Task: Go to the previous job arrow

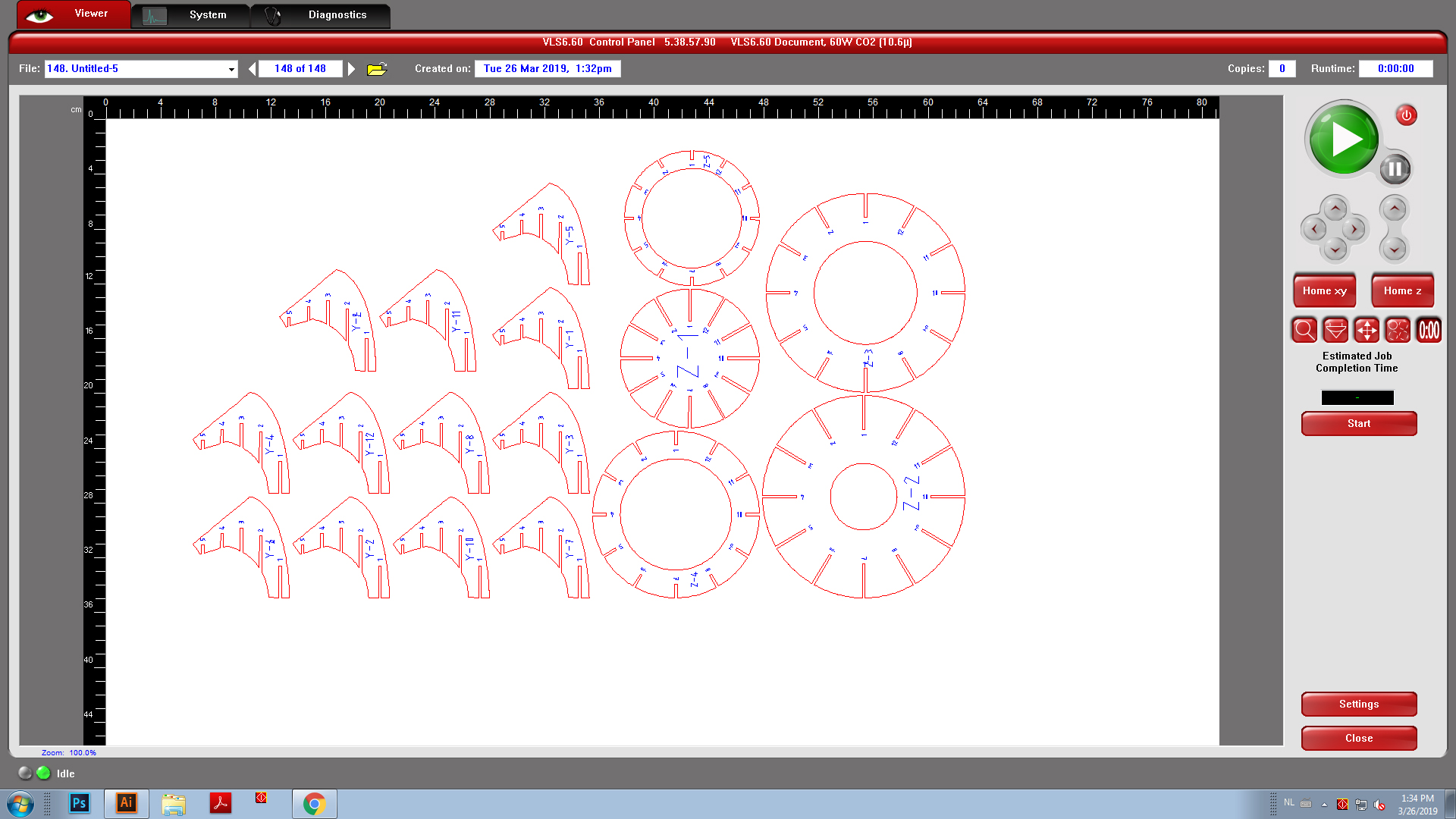Action: coord(253,69)
